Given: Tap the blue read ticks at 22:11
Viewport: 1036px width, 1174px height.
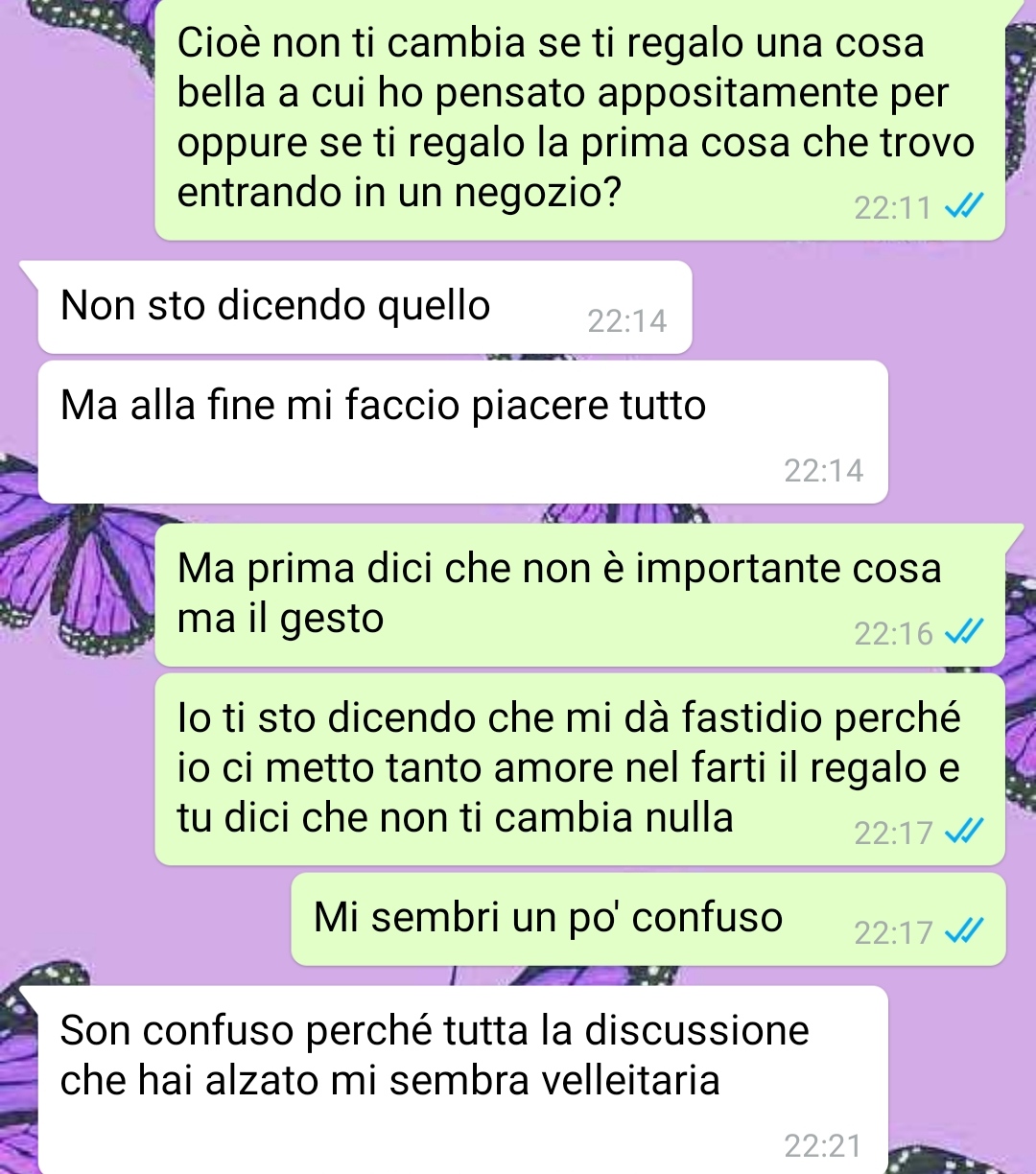Looking at the screenshot, I should (964, 207).
